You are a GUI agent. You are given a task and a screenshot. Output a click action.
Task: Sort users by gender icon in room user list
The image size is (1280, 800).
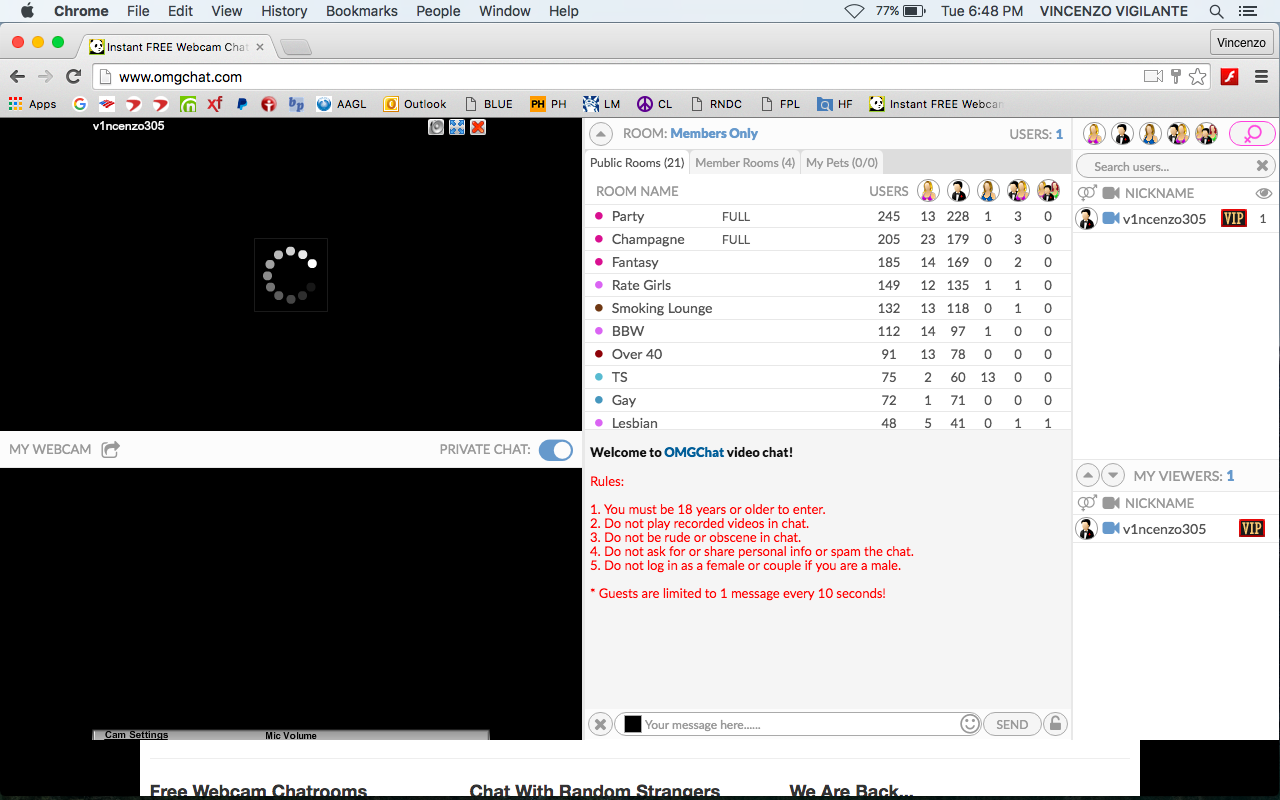pyautogui.click(x=1087, y=193)
